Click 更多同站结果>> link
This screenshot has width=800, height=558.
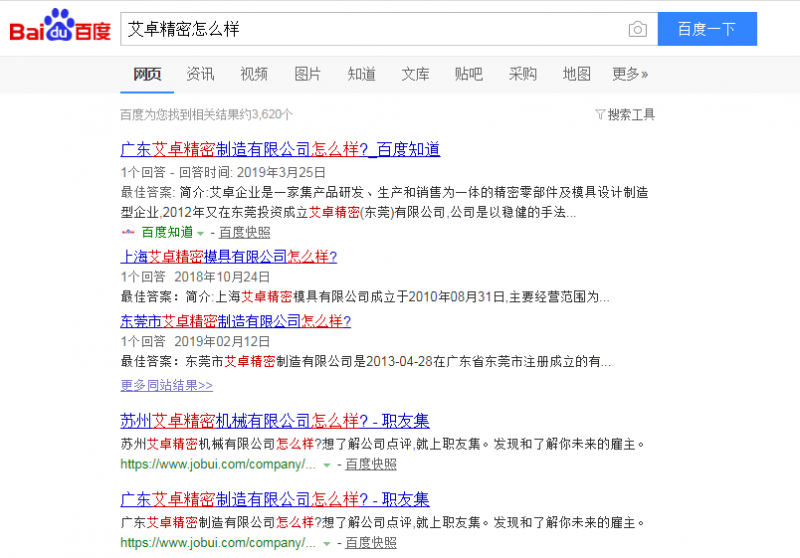pos(166,385)
